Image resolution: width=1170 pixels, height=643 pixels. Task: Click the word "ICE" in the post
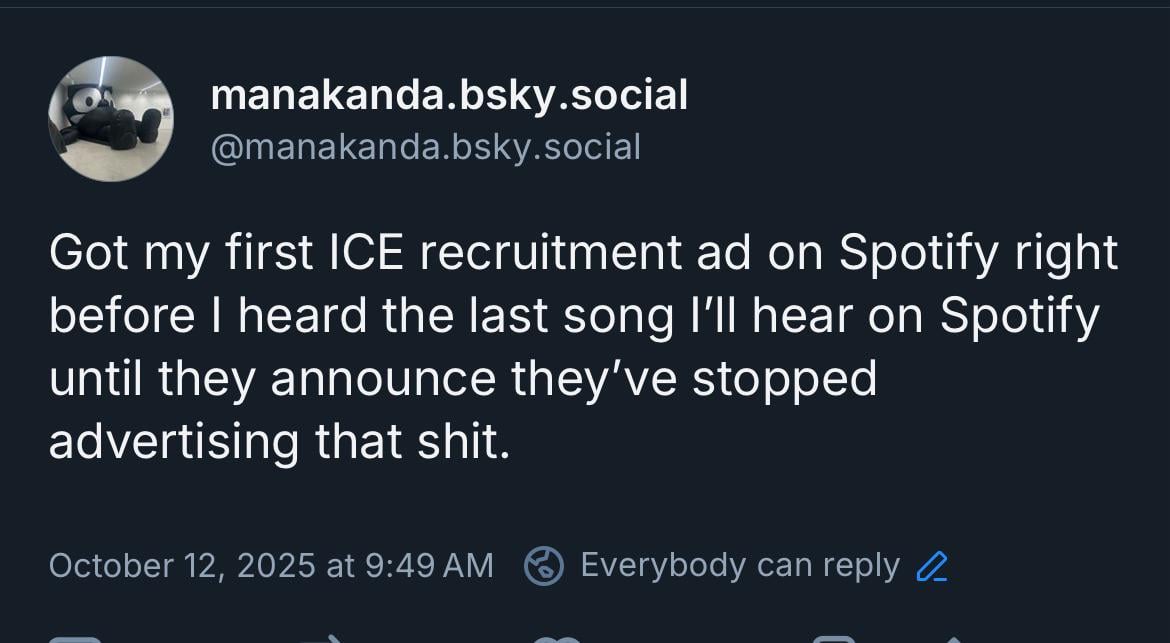366,254
